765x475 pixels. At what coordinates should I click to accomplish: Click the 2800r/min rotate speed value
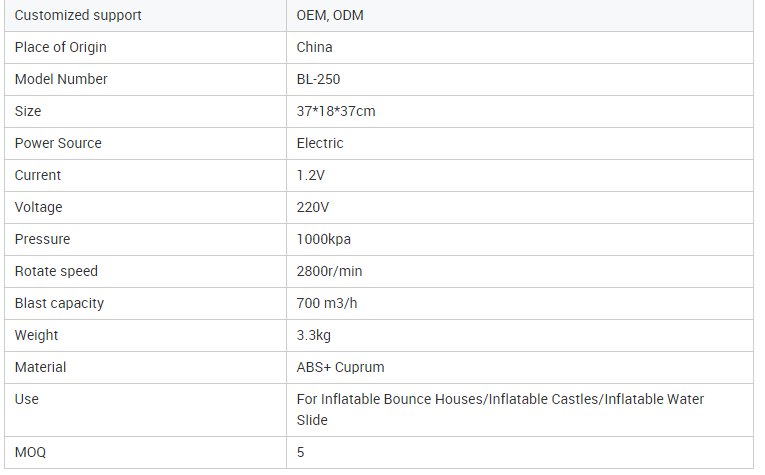[332, 271]
